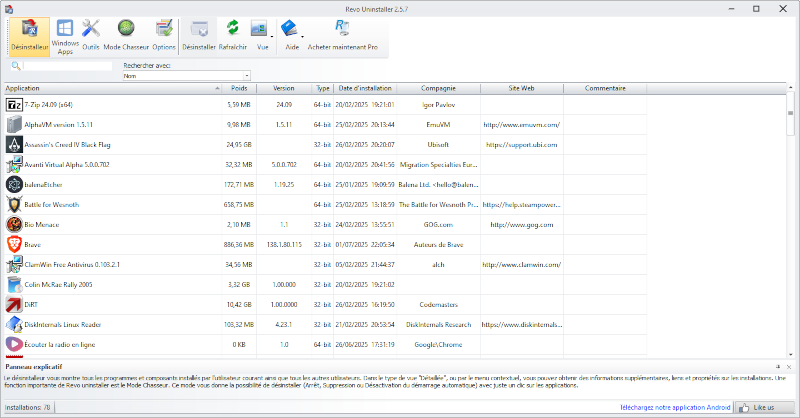The image size is (800, 418).
Task: Open Options toolbar icon
Action: pyautogui.click(x=164, y=36)
